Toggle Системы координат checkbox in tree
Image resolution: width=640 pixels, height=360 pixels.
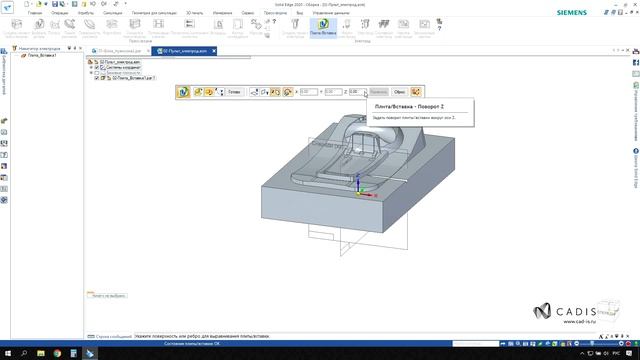[x=97, y=67]
